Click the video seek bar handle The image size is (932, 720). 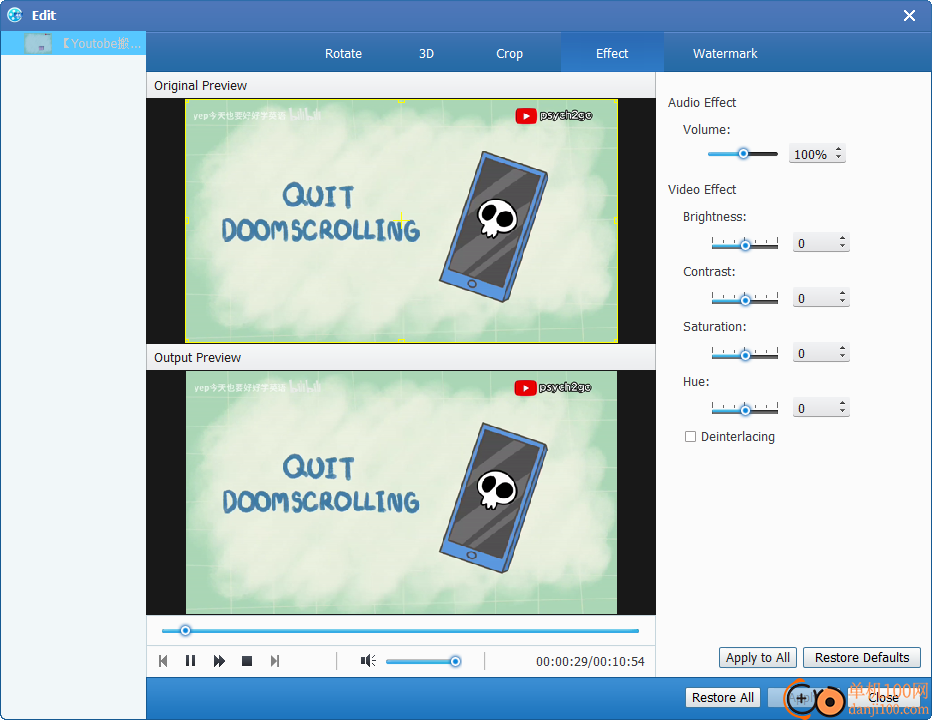tap(185, 630)
